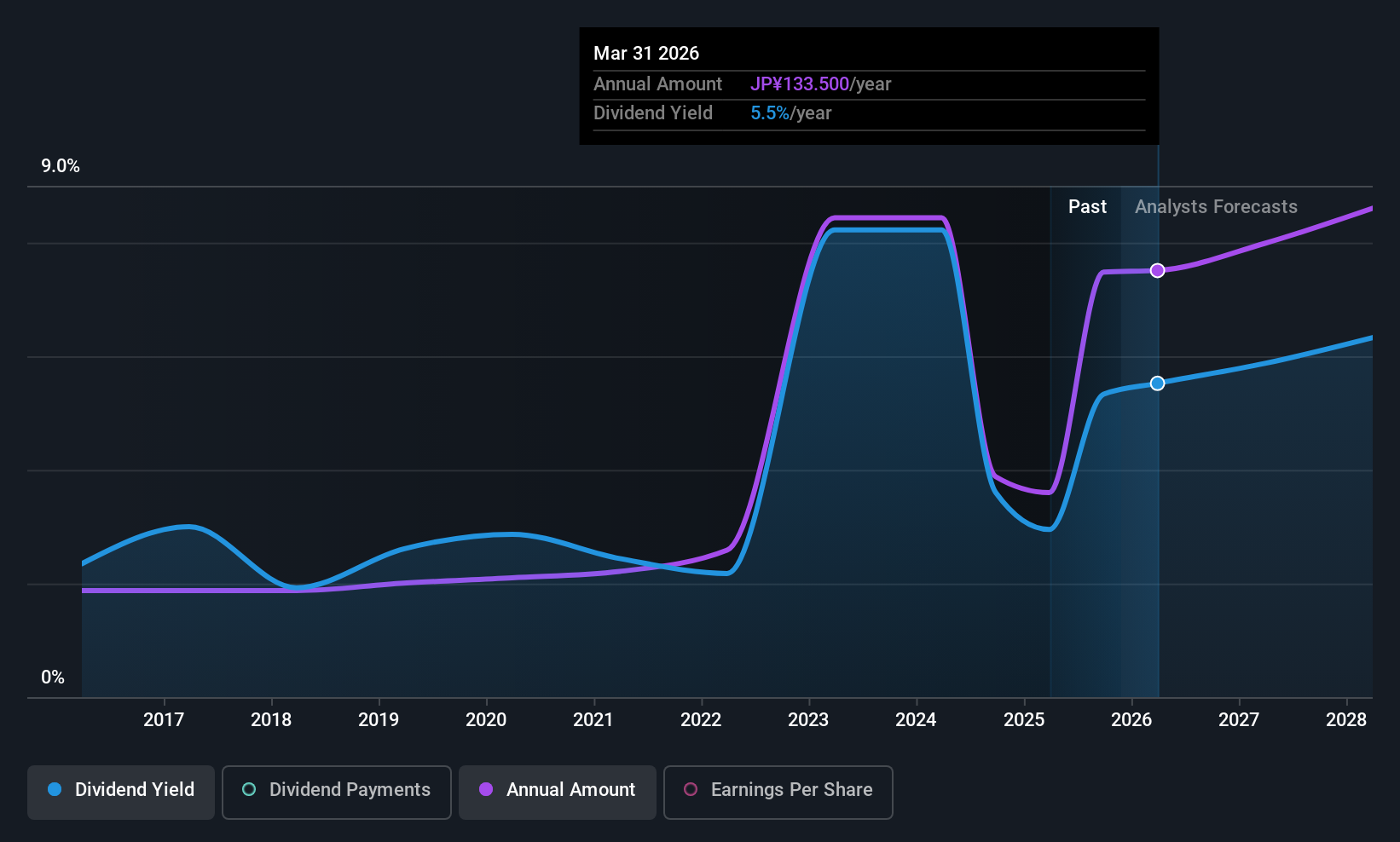
Task: Click the 2020 x-axis year label
Action: [486, 720]
